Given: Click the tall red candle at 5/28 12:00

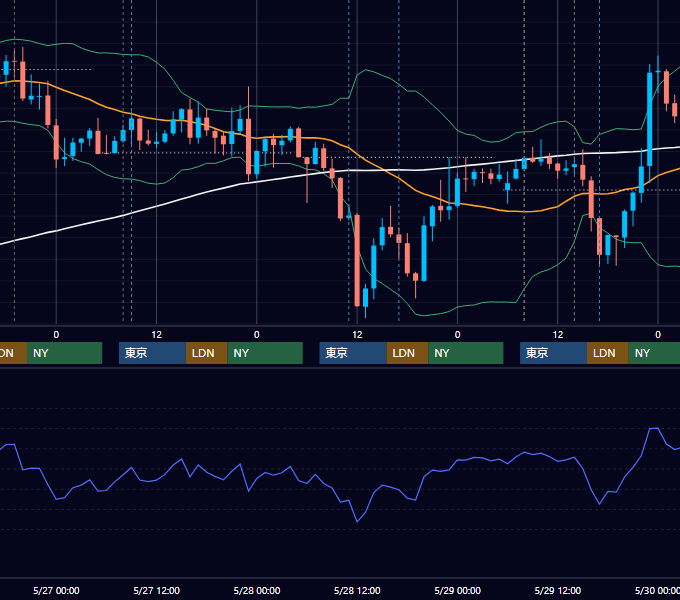Looking at the screenshot, I should pos(357,260).
